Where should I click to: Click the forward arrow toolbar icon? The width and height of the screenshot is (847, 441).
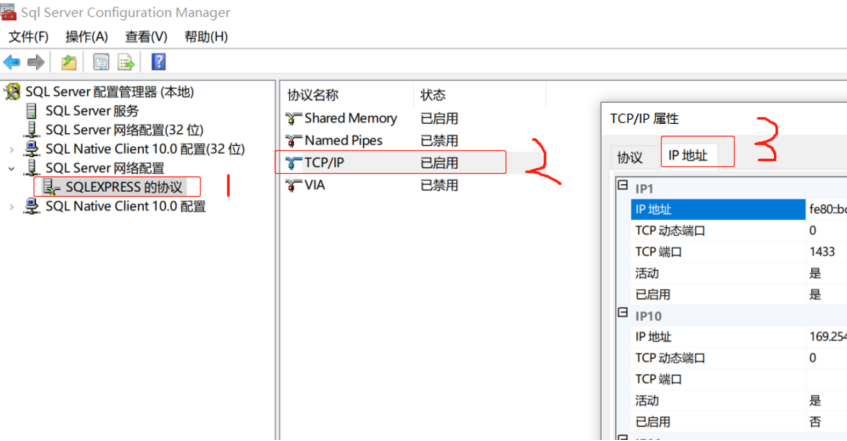tap(36, 62)
